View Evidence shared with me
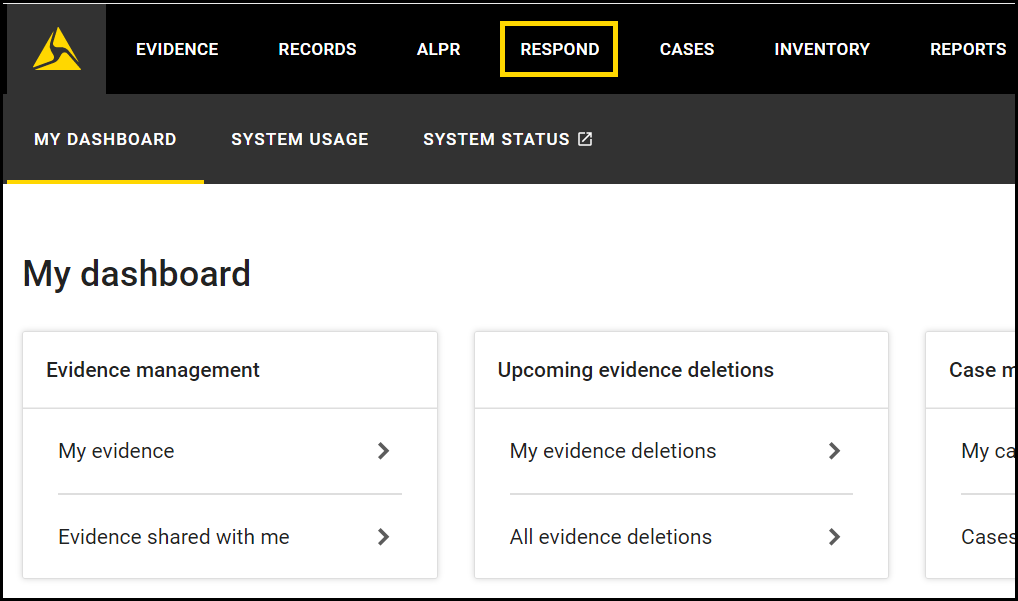The height and width of the screenshot is (601, 1018). (x=173, y=537)
